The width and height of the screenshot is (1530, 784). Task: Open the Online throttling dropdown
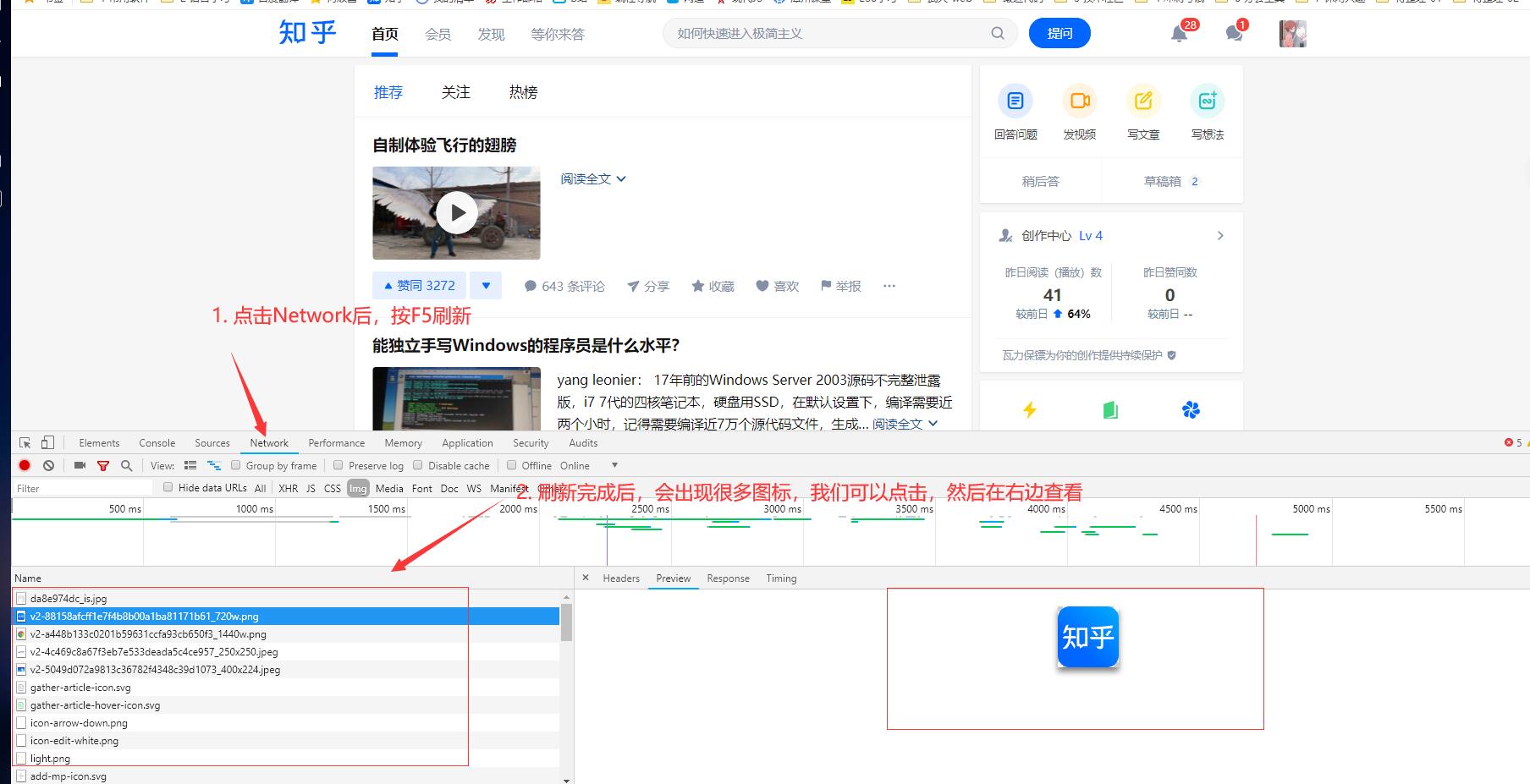(x=589, y=465)
